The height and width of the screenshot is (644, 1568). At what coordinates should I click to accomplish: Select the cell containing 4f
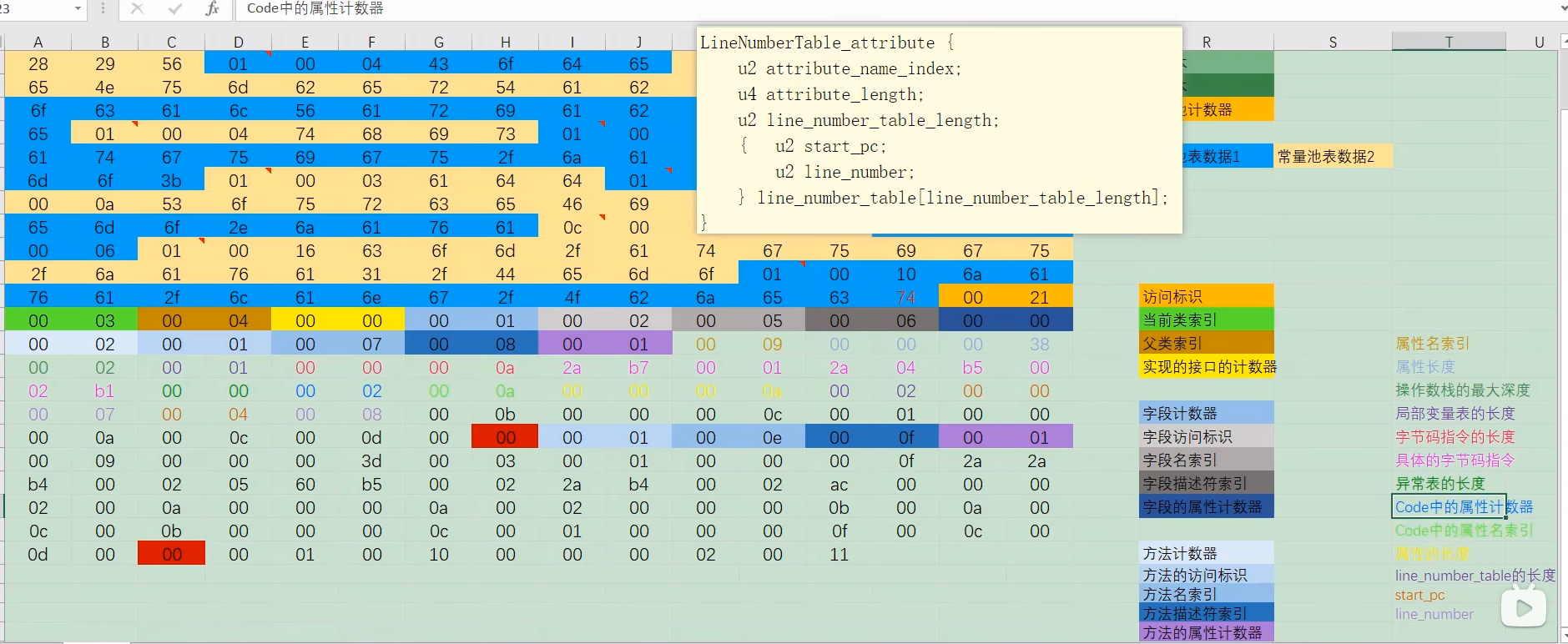[x=572, y=297]
